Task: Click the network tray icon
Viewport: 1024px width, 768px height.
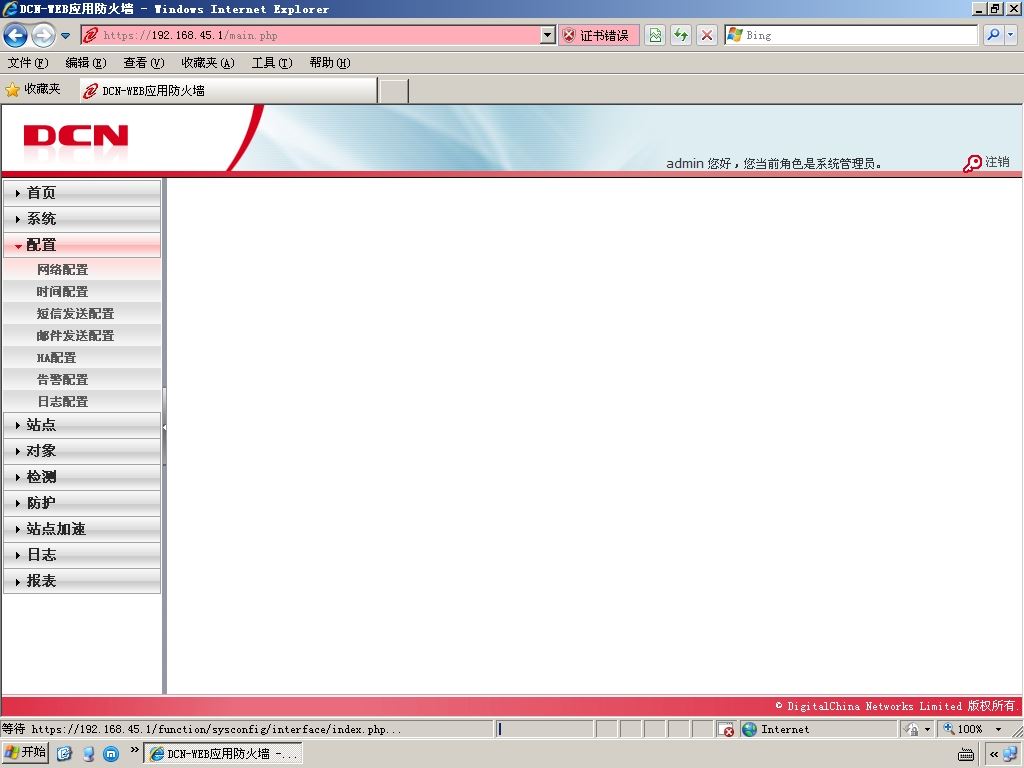Action: (x=1010, y=754)
